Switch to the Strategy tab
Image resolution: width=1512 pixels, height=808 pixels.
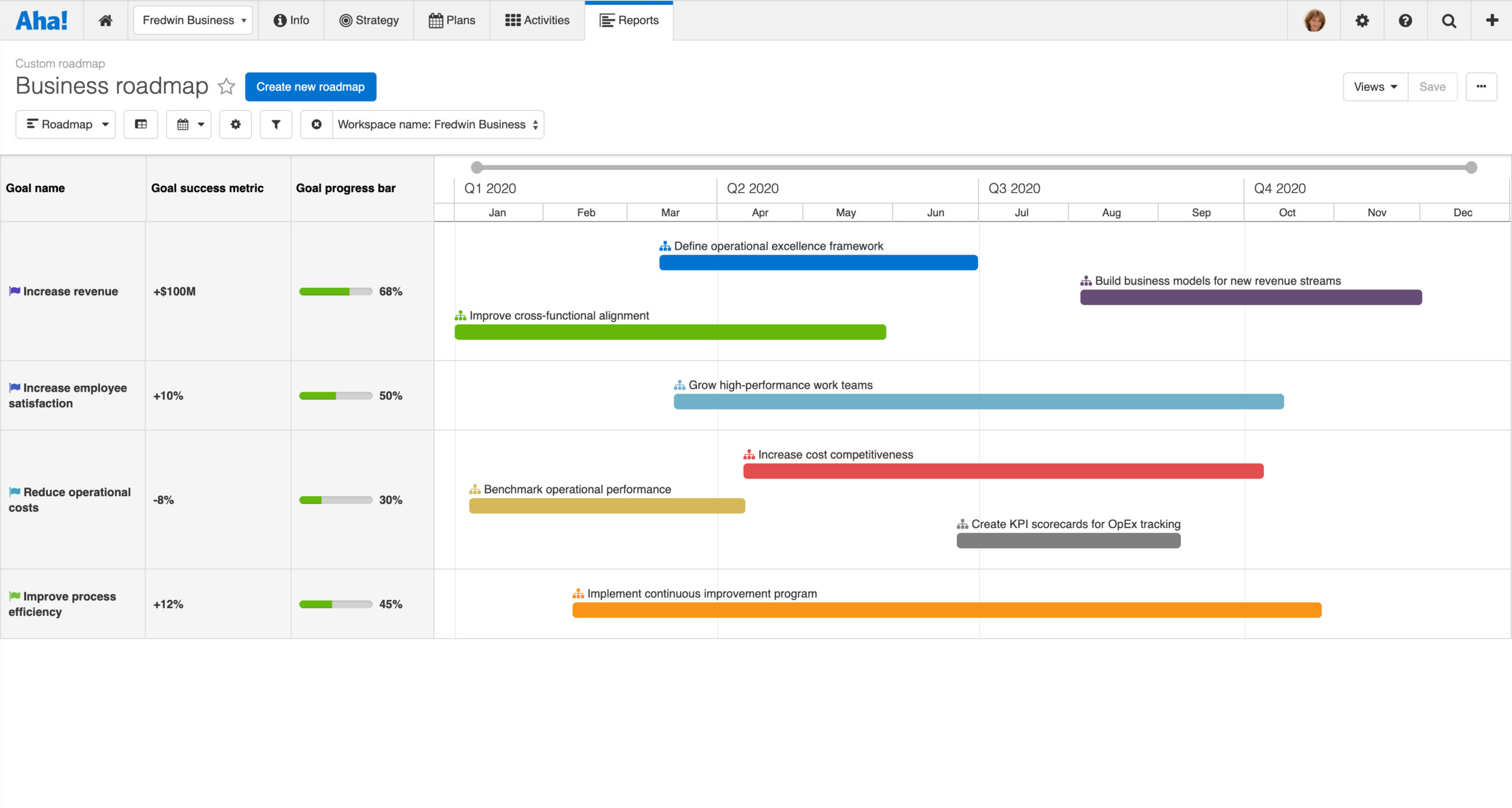369,19
